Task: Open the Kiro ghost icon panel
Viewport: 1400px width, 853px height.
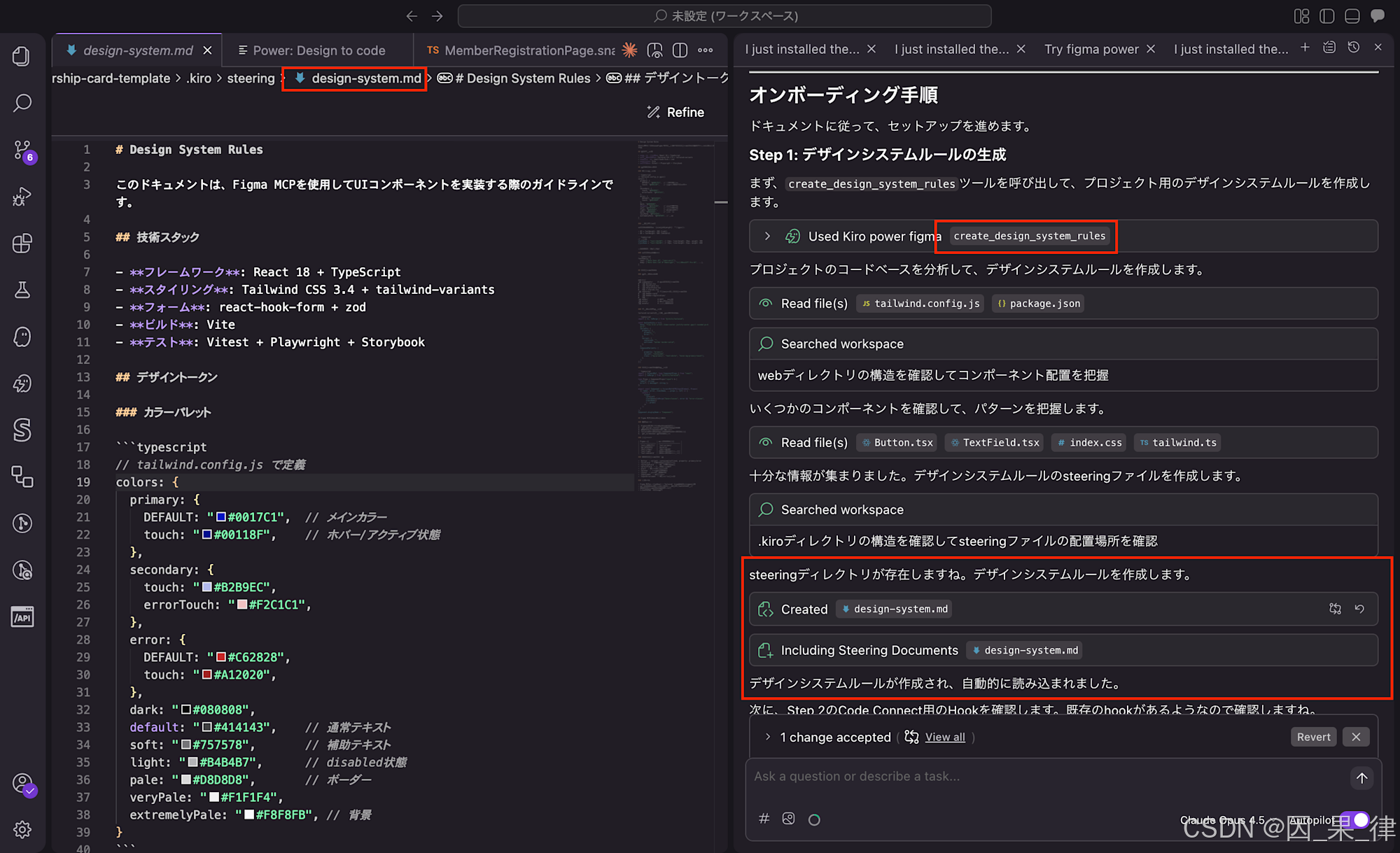Action: tap(22, 337)
